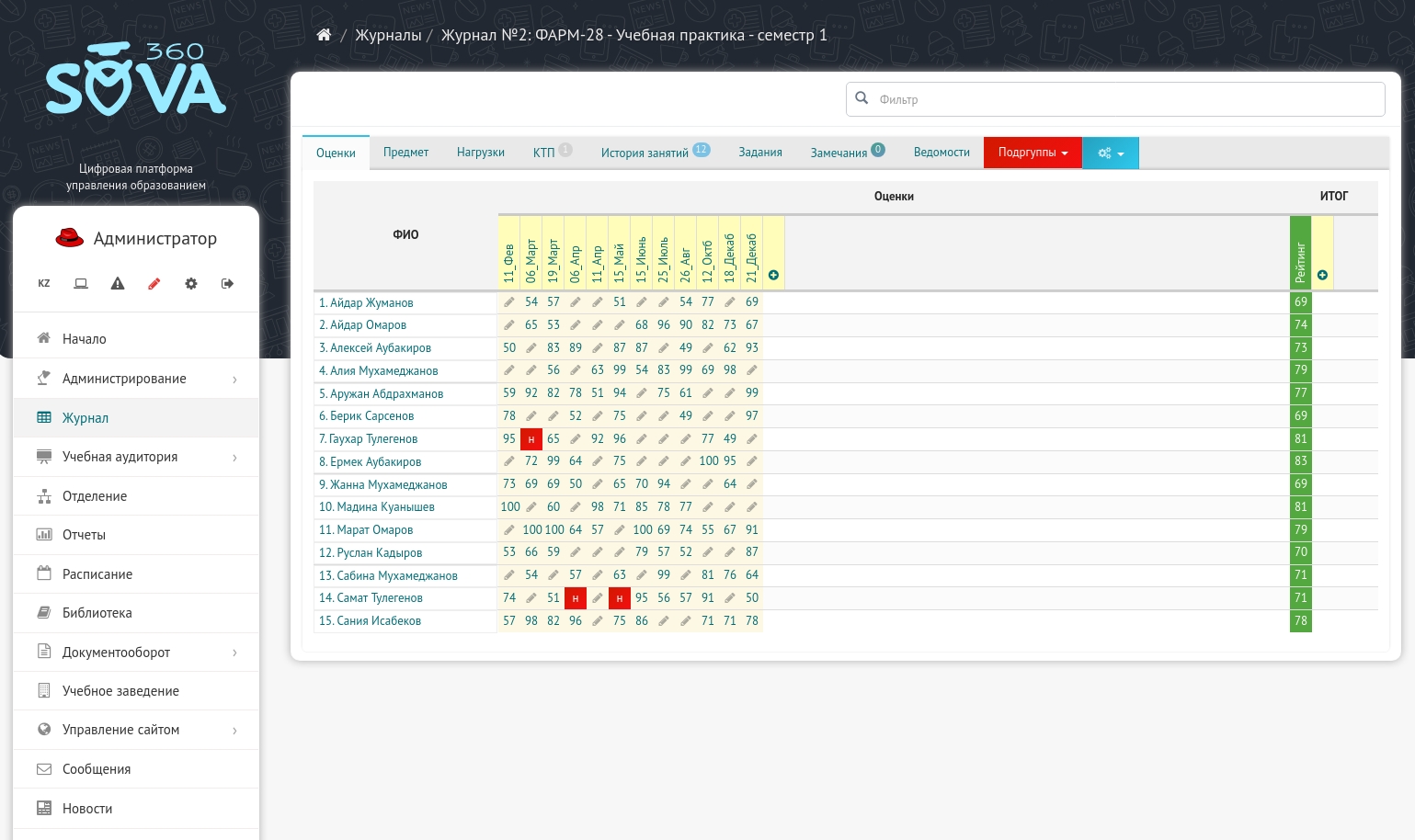Open the Ведомости tab
1415x840 pixels.
pos(941,153)
